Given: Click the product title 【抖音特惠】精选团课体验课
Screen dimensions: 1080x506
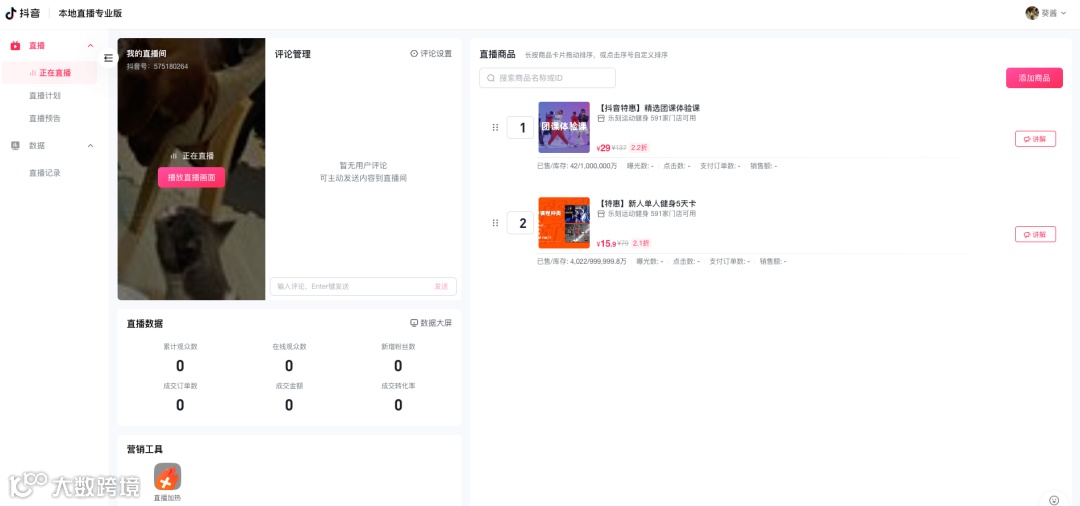Looking at the screenshot, I should click(x=648, y=108).
